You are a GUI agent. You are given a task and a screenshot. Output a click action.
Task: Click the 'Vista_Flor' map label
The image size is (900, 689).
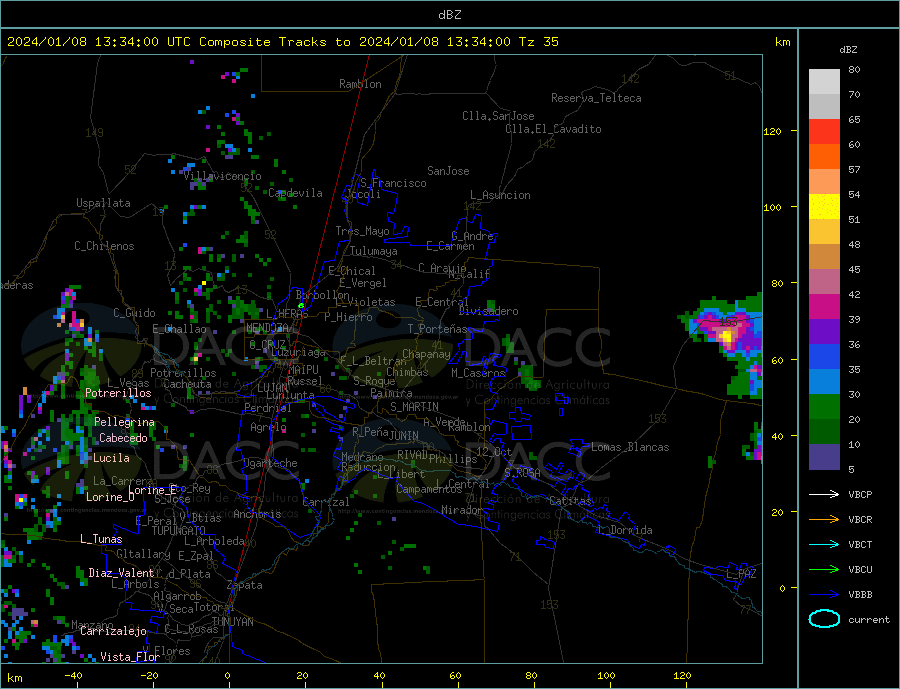(129, 657)
